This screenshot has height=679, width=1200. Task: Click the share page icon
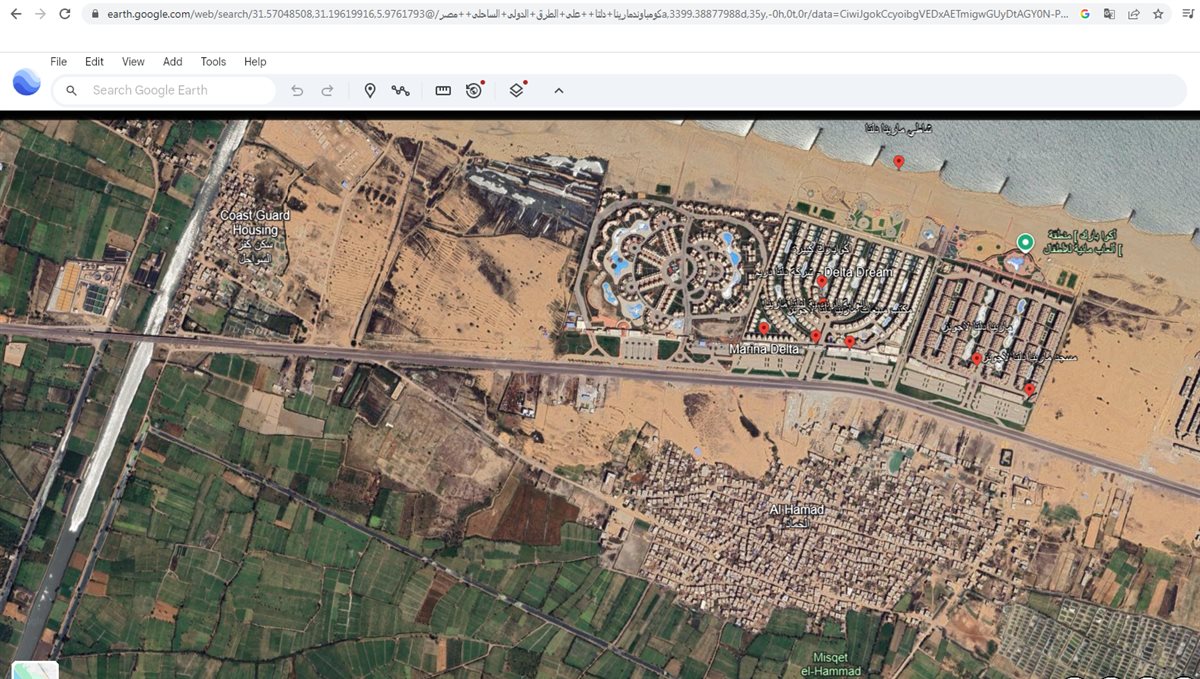[1133, 14]
